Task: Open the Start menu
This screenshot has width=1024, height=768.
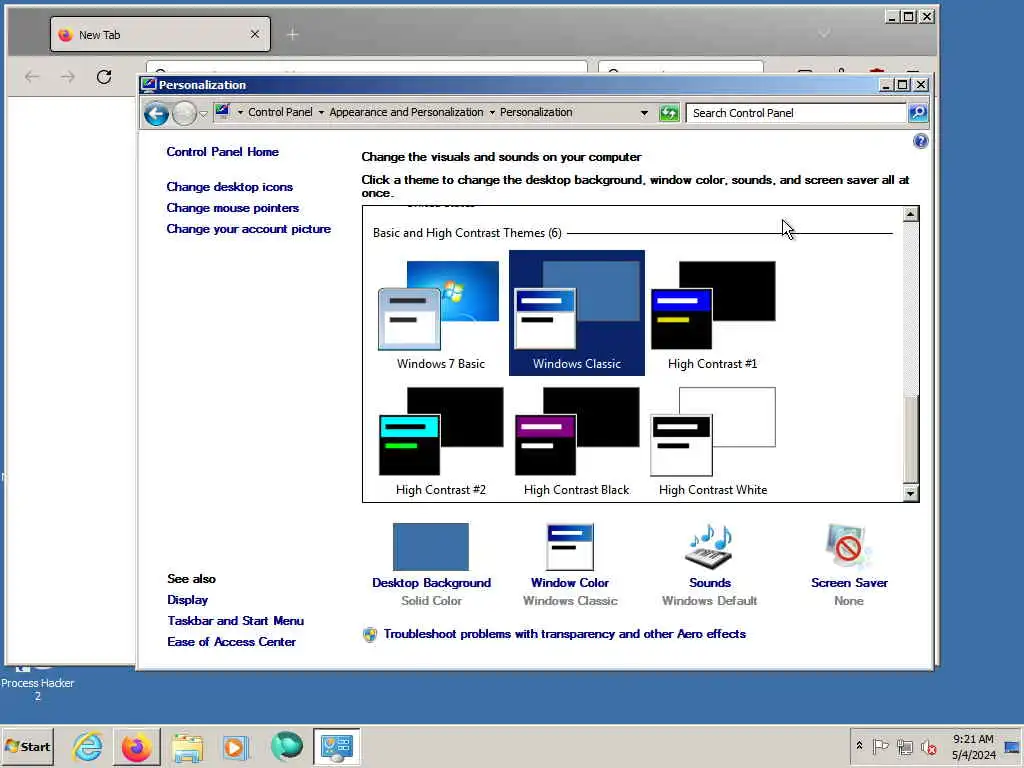Action: [27, 746]
